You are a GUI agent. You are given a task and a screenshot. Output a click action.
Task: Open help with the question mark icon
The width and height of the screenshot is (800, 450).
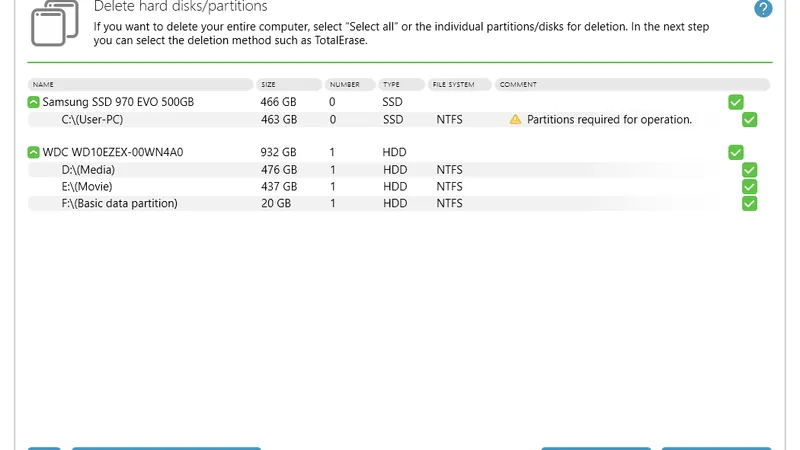click(763, 9)
